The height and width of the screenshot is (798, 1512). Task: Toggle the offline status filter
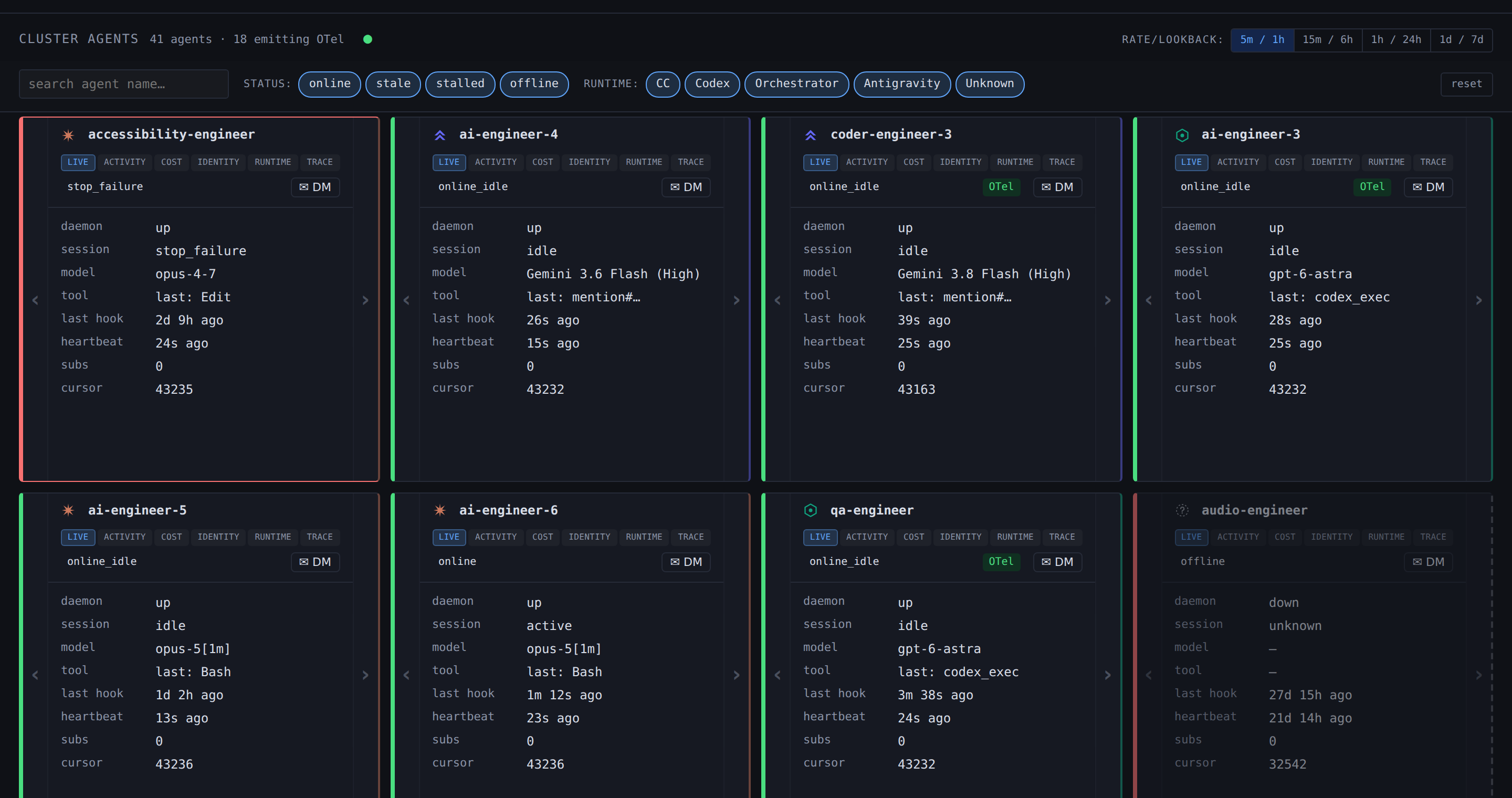click(534, 84)
